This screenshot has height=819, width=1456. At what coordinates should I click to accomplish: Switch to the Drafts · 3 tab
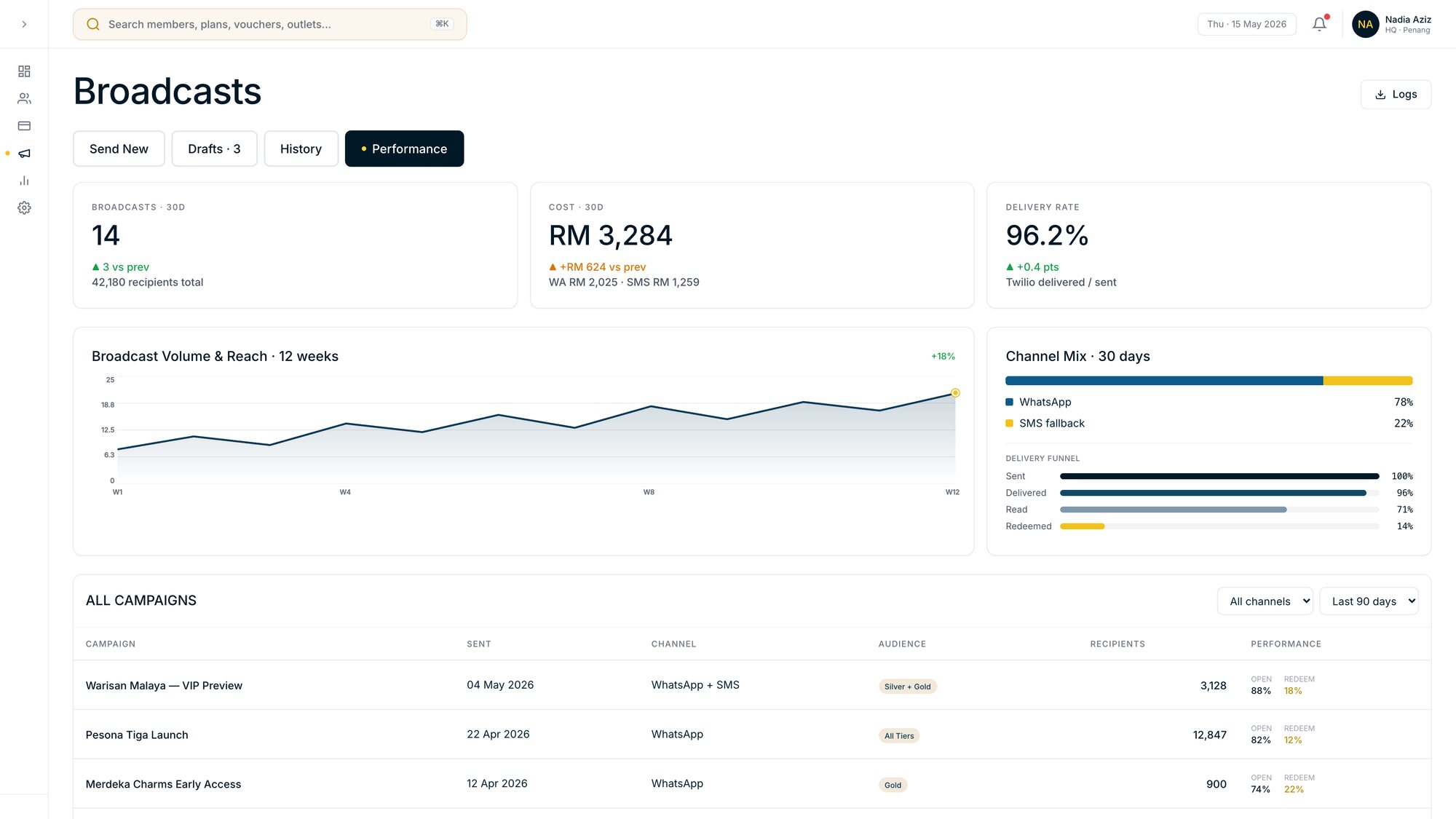[214, 149]
